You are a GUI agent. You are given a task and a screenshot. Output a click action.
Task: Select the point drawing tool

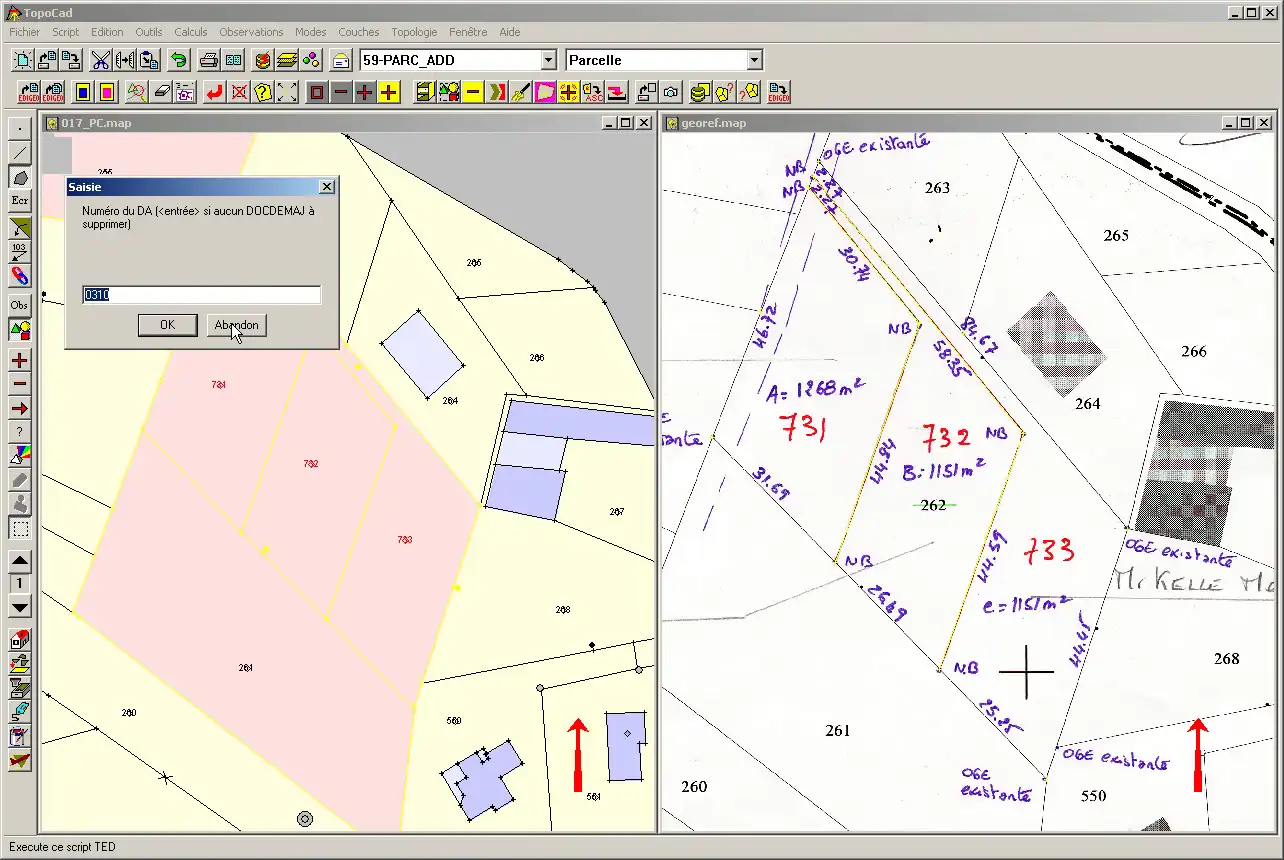click(x=20, y=129)
